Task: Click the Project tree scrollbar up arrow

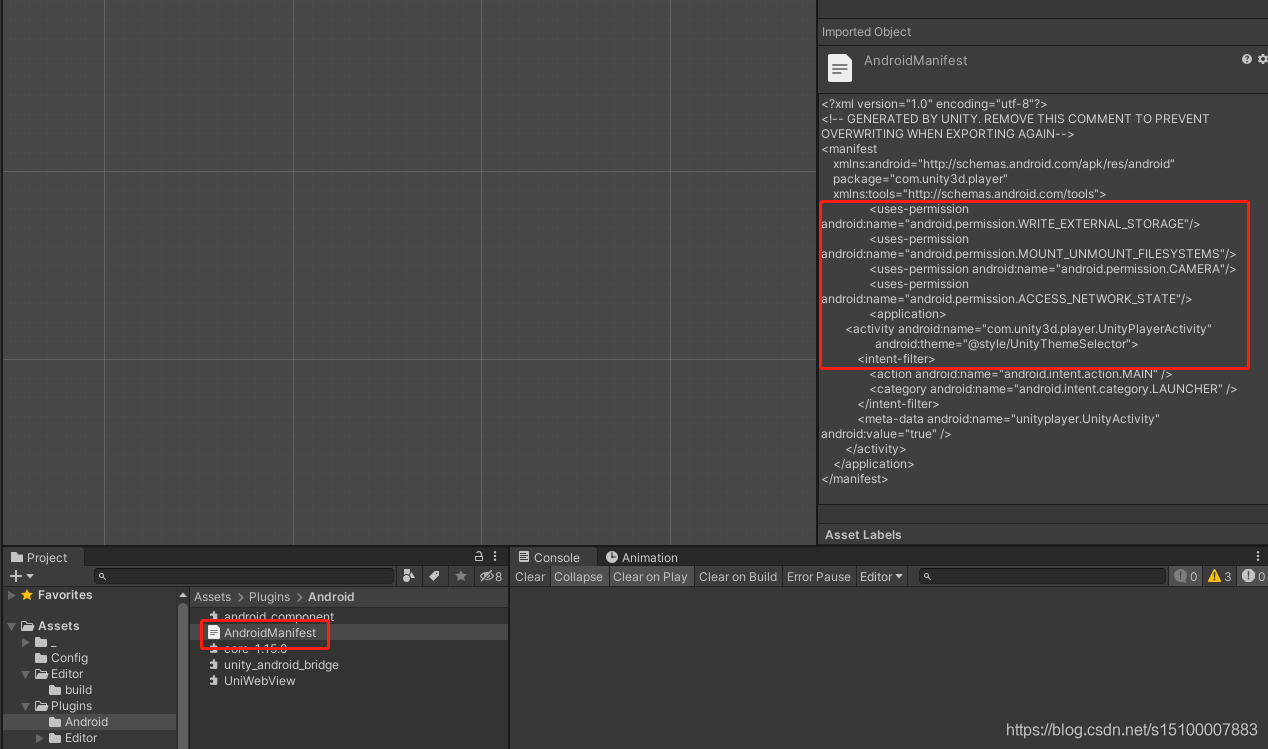Action: pyautogui.click(x=183, y=593)
